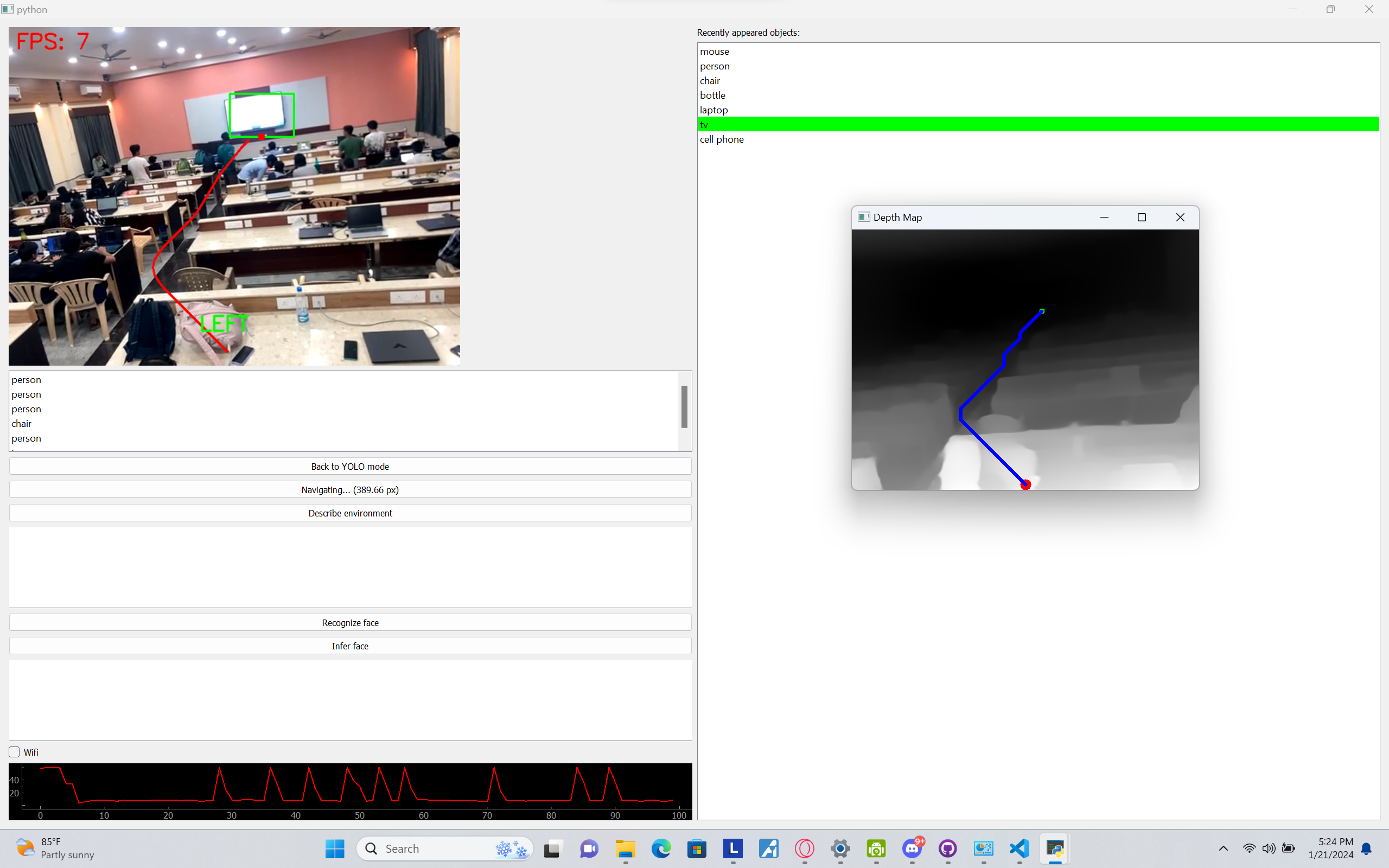Click Back to YOLO mode button

pos(350,466)
